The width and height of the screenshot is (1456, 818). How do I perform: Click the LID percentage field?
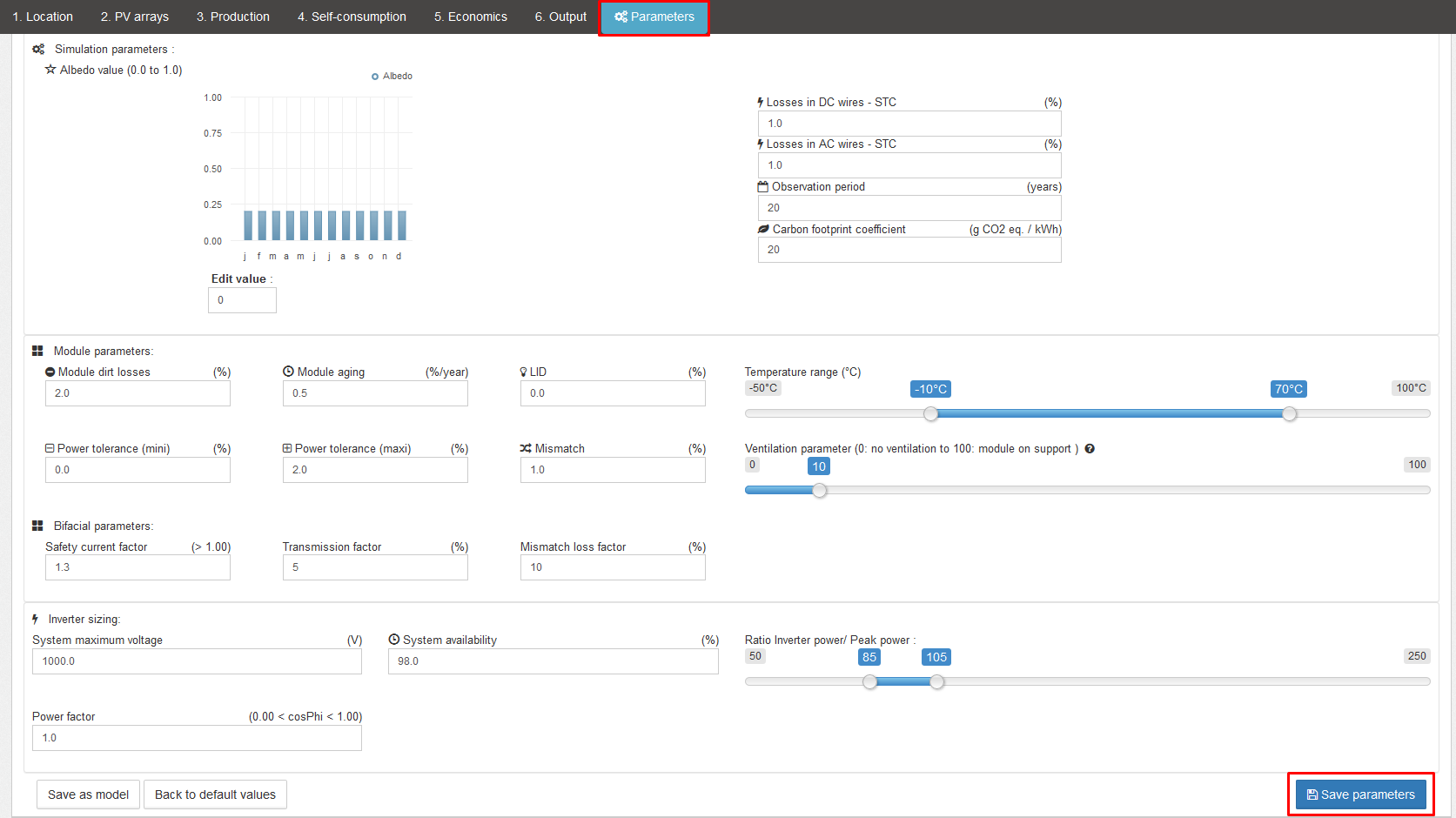coord(613,393)
